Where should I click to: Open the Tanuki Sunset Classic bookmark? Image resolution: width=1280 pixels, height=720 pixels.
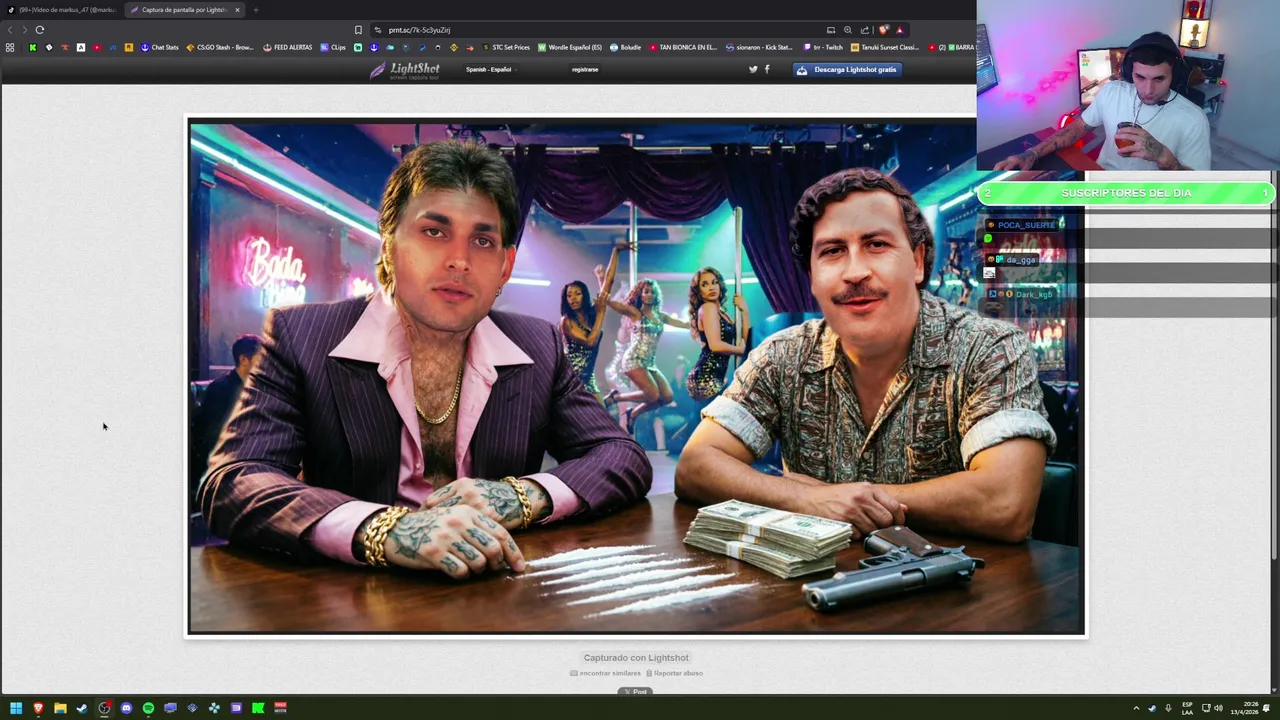(885, 47)
